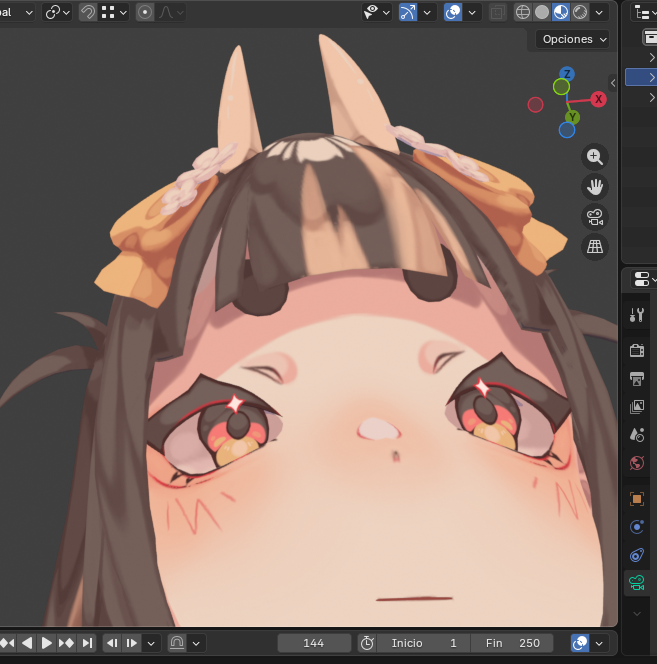The width and height of the screenshot is (657, 664).
Task: Open the proportional falloff curve dropdown
Action: click(x=171, y=13)
